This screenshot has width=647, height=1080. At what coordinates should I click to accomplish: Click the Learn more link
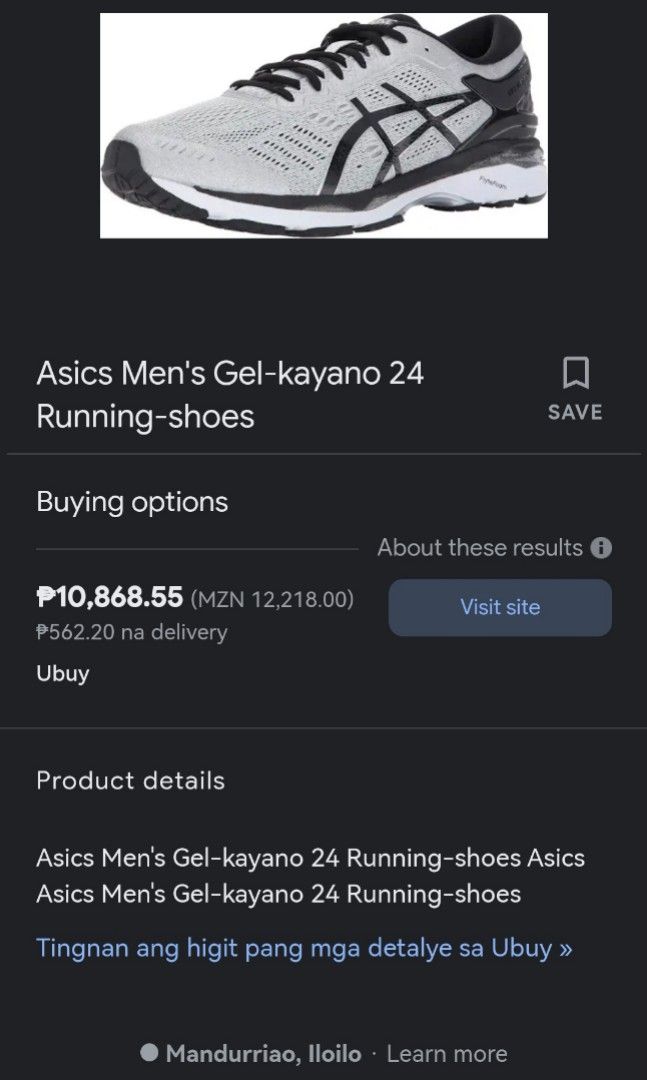(446, 1053)
